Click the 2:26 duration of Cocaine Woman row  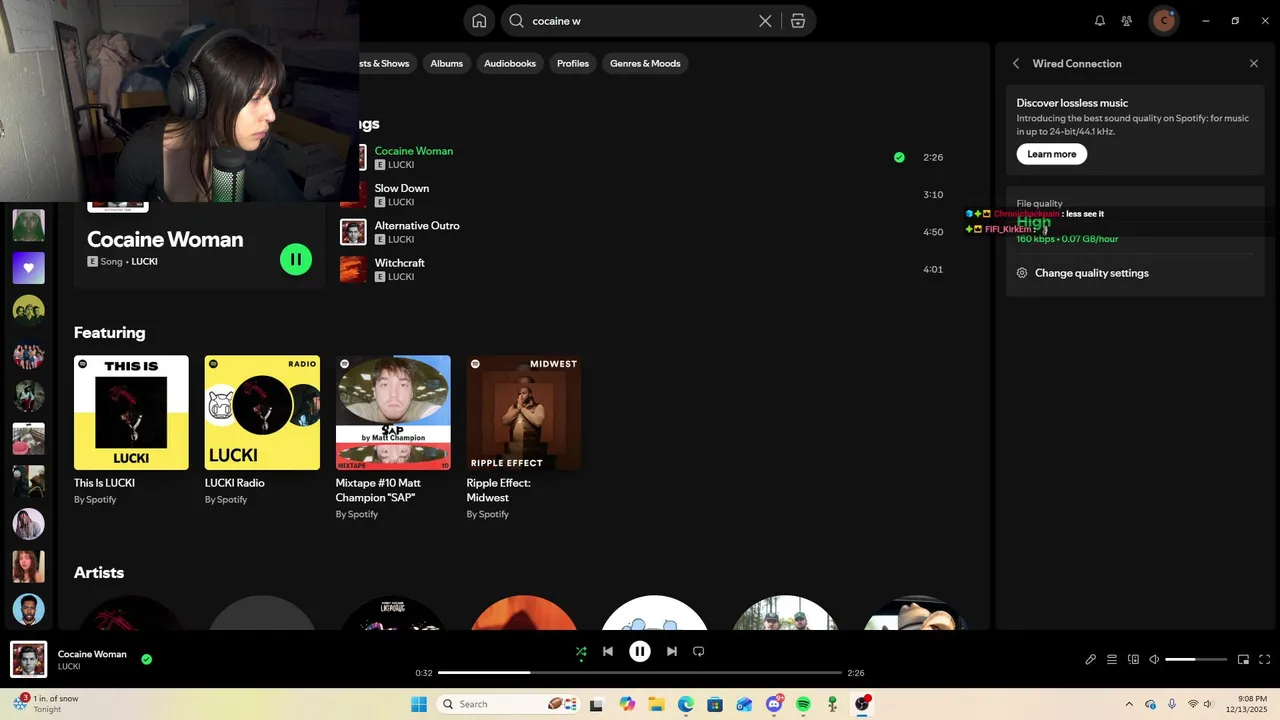click(933, 157)
